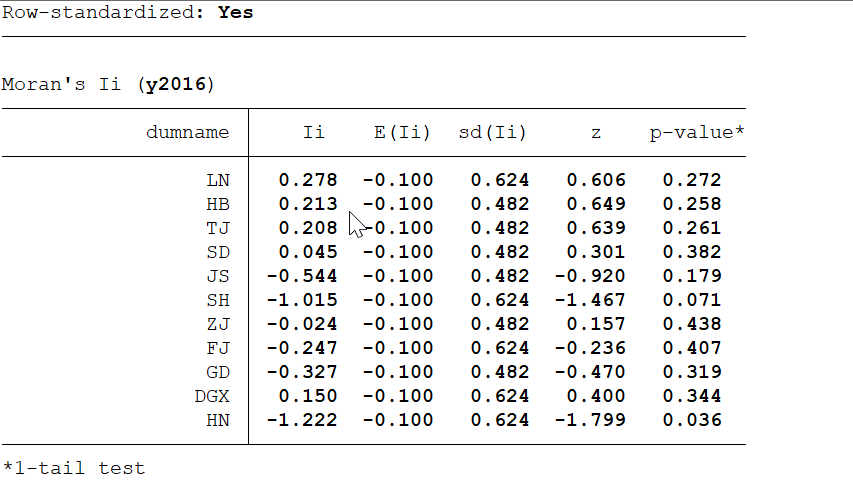This screenshot has height=497, width=853.
Task: Click the 'sd(Ii)' column header
Action: (x=492, y=132)
